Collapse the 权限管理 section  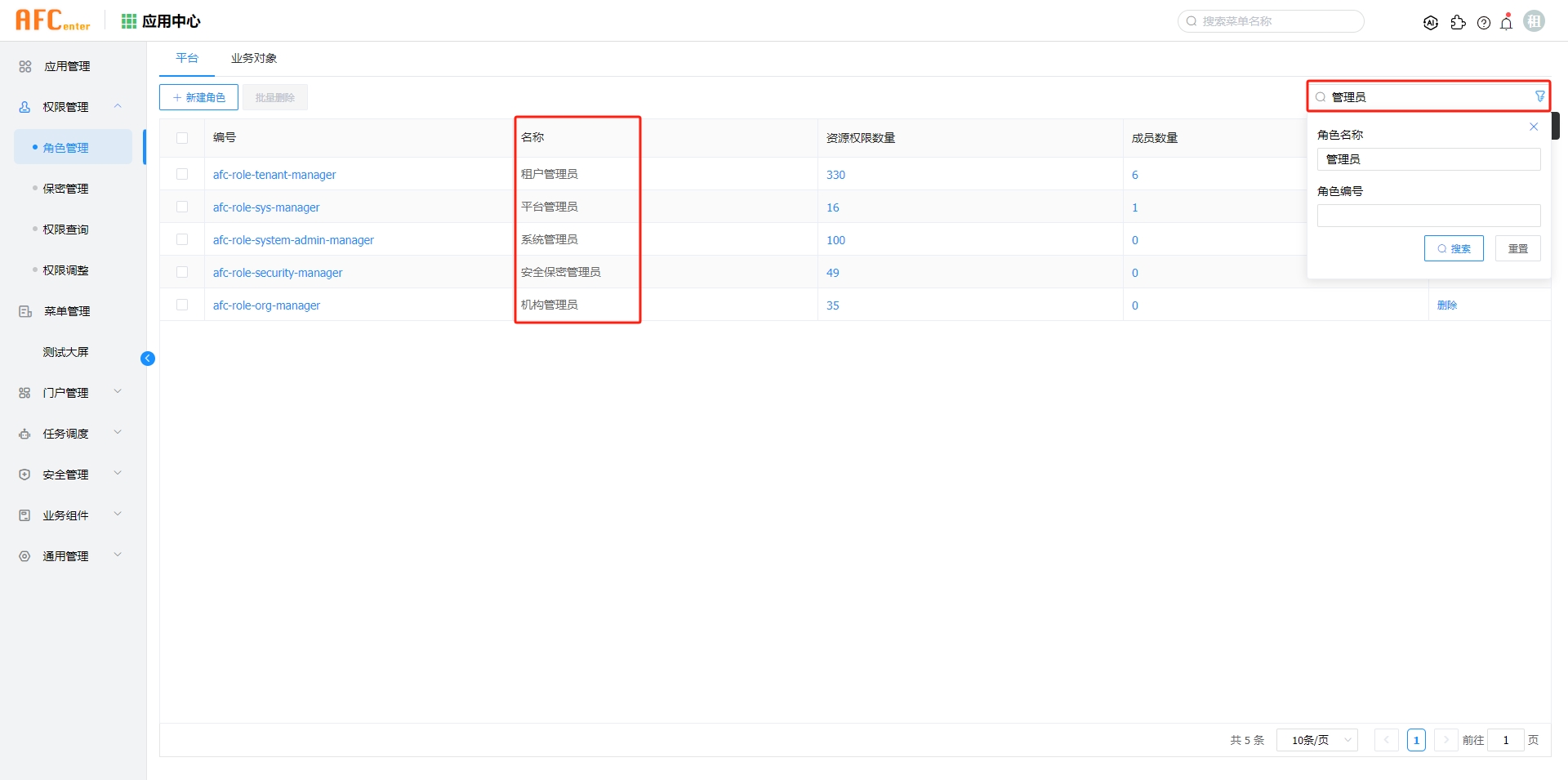click(x=117, y=106)
